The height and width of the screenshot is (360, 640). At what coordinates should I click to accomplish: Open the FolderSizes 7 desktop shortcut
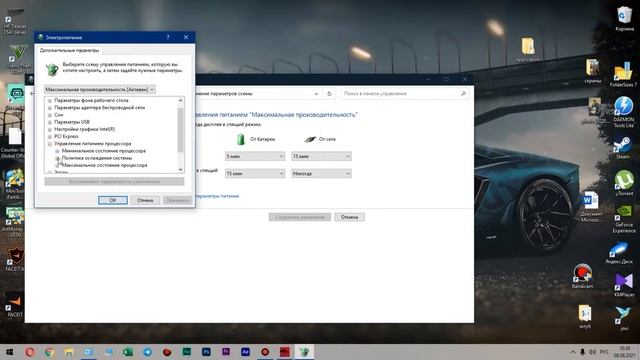click(623, 74)
